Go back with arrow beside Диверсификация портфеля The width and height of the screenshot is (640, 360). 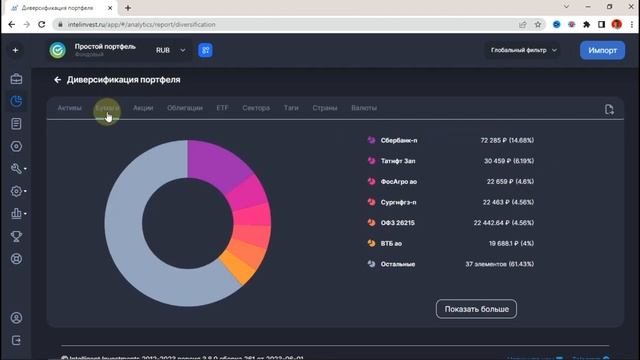coord(58,80)
